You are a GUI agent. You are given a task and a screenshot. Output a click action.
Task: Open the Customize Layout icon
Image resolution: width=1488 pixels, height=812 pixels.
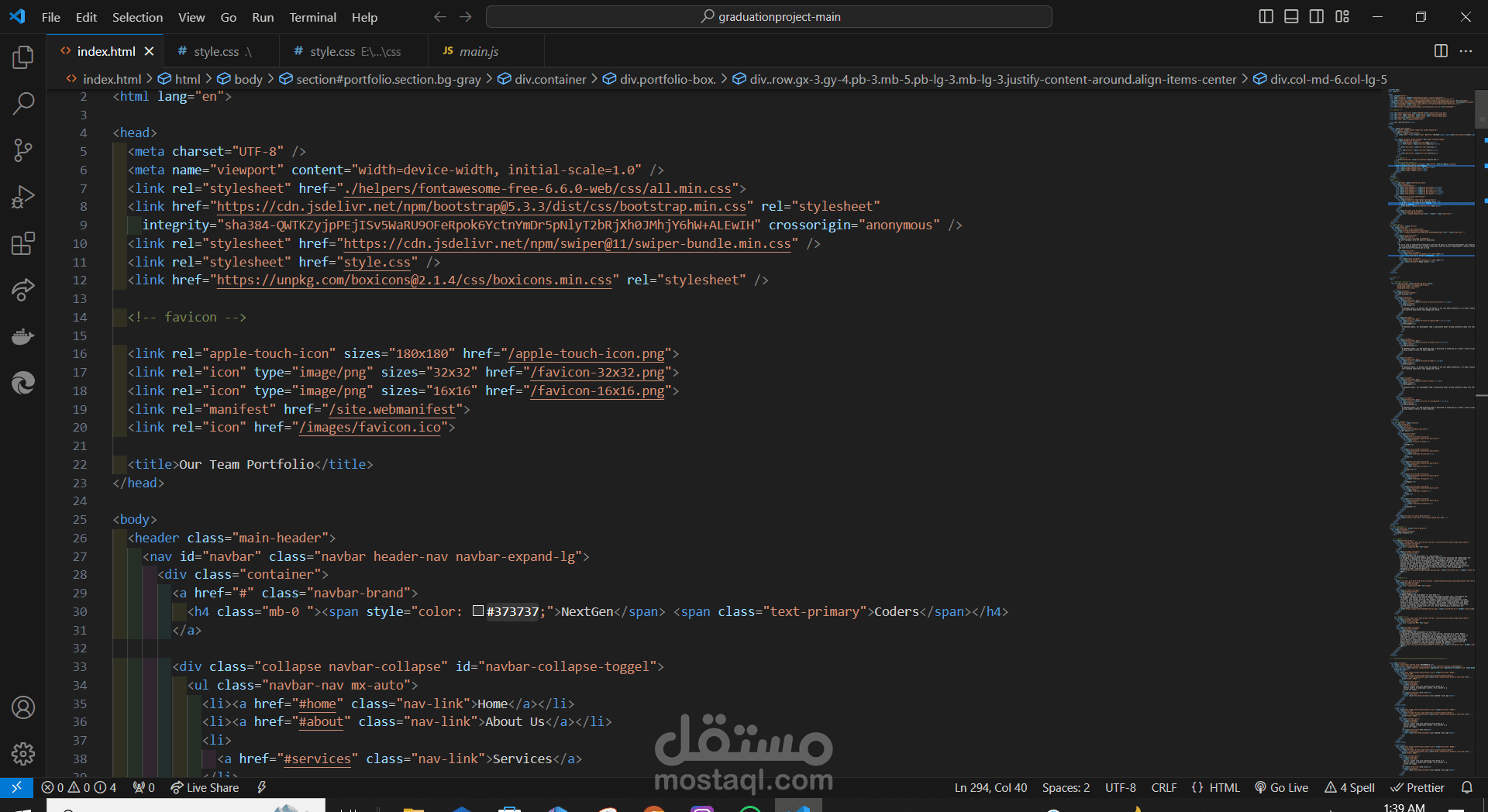point(1342,17)
